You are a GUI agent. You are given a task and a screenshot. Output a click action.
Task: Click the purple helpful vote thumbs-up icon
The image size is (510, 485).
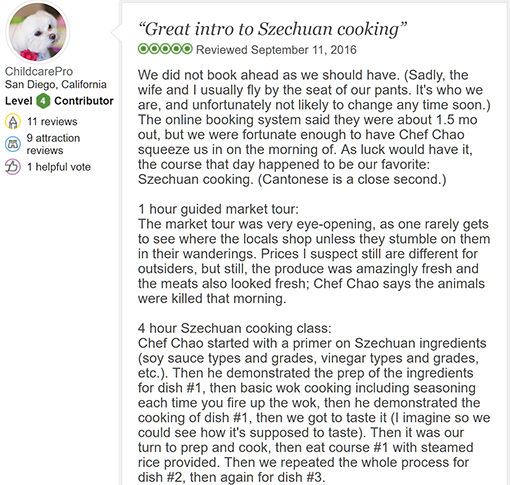pos(13,167)
